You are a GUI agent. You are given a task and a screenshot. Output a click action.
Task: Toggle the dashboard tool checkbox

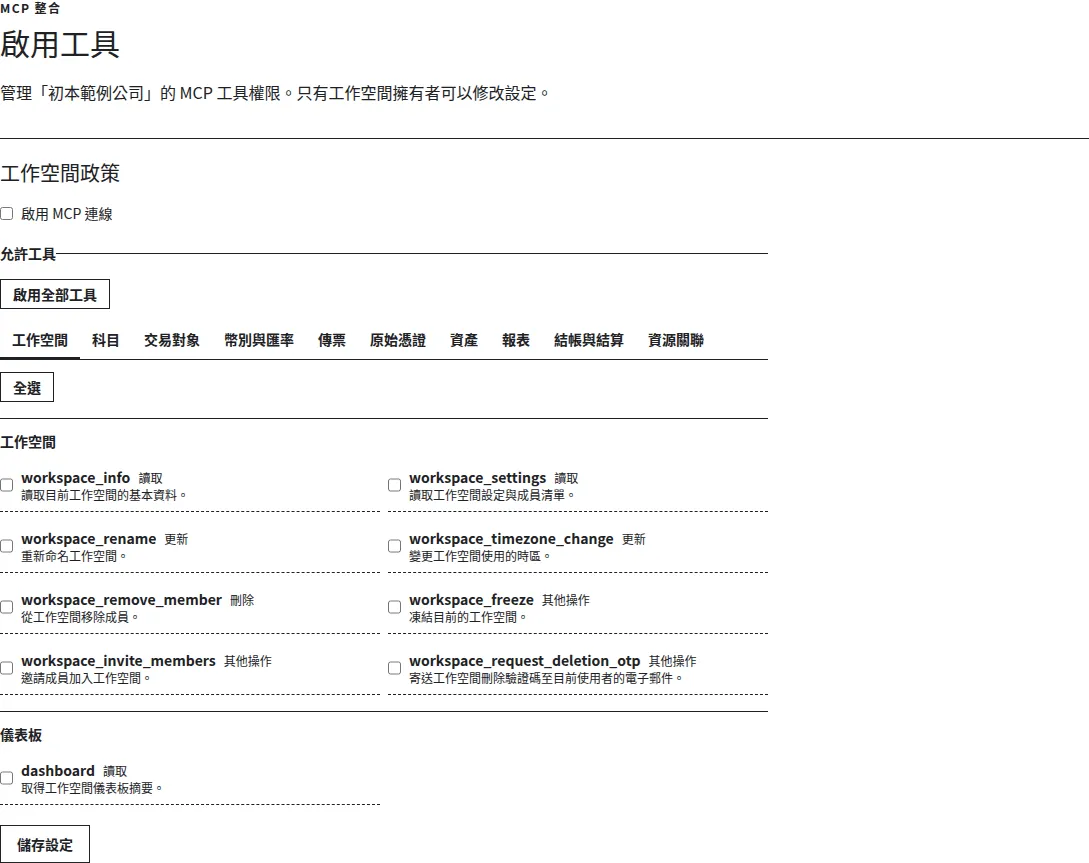coord(7,778)
